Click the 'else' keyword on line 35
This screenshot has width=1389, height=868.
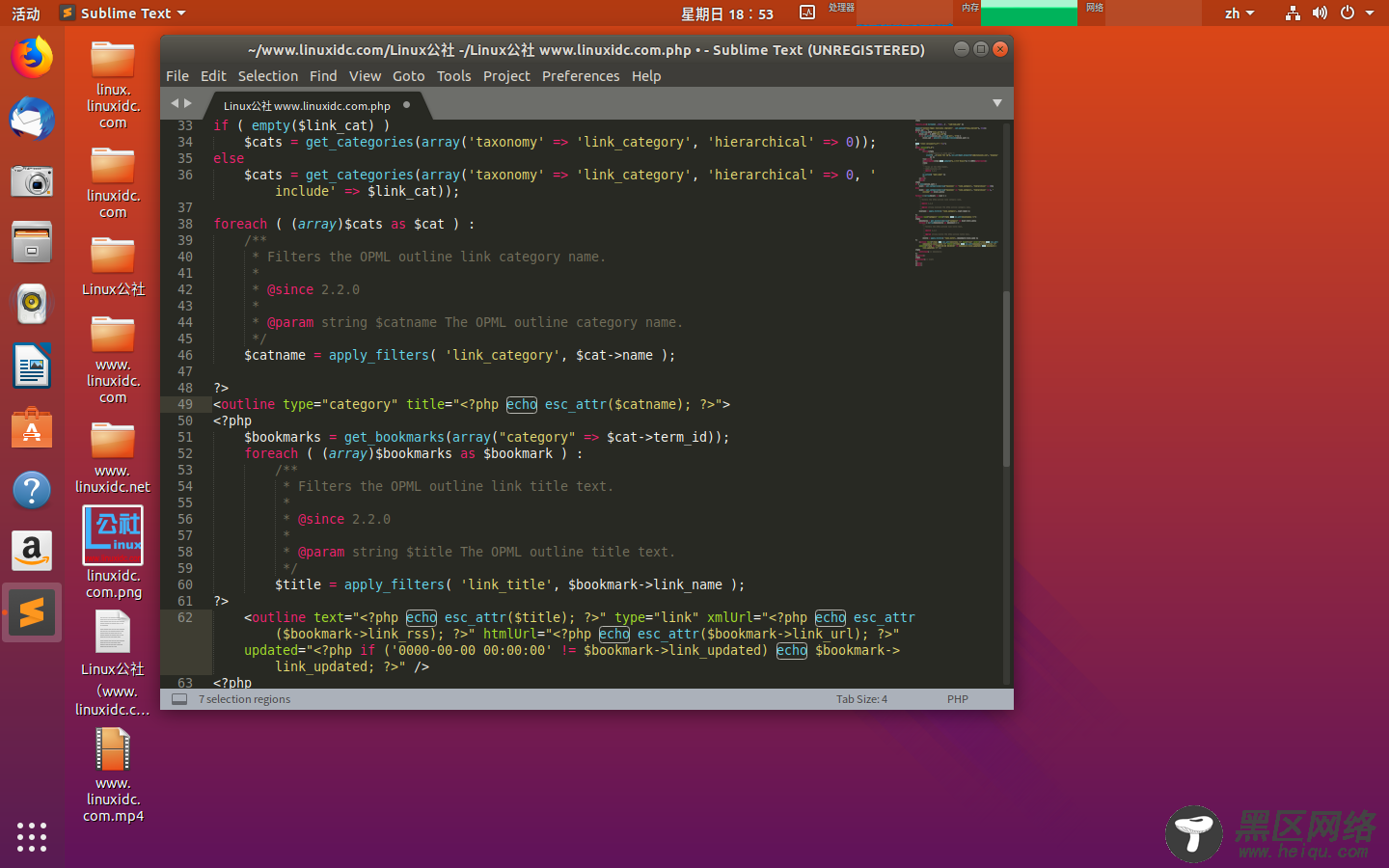pyautogui.click(x=229, y=158)
